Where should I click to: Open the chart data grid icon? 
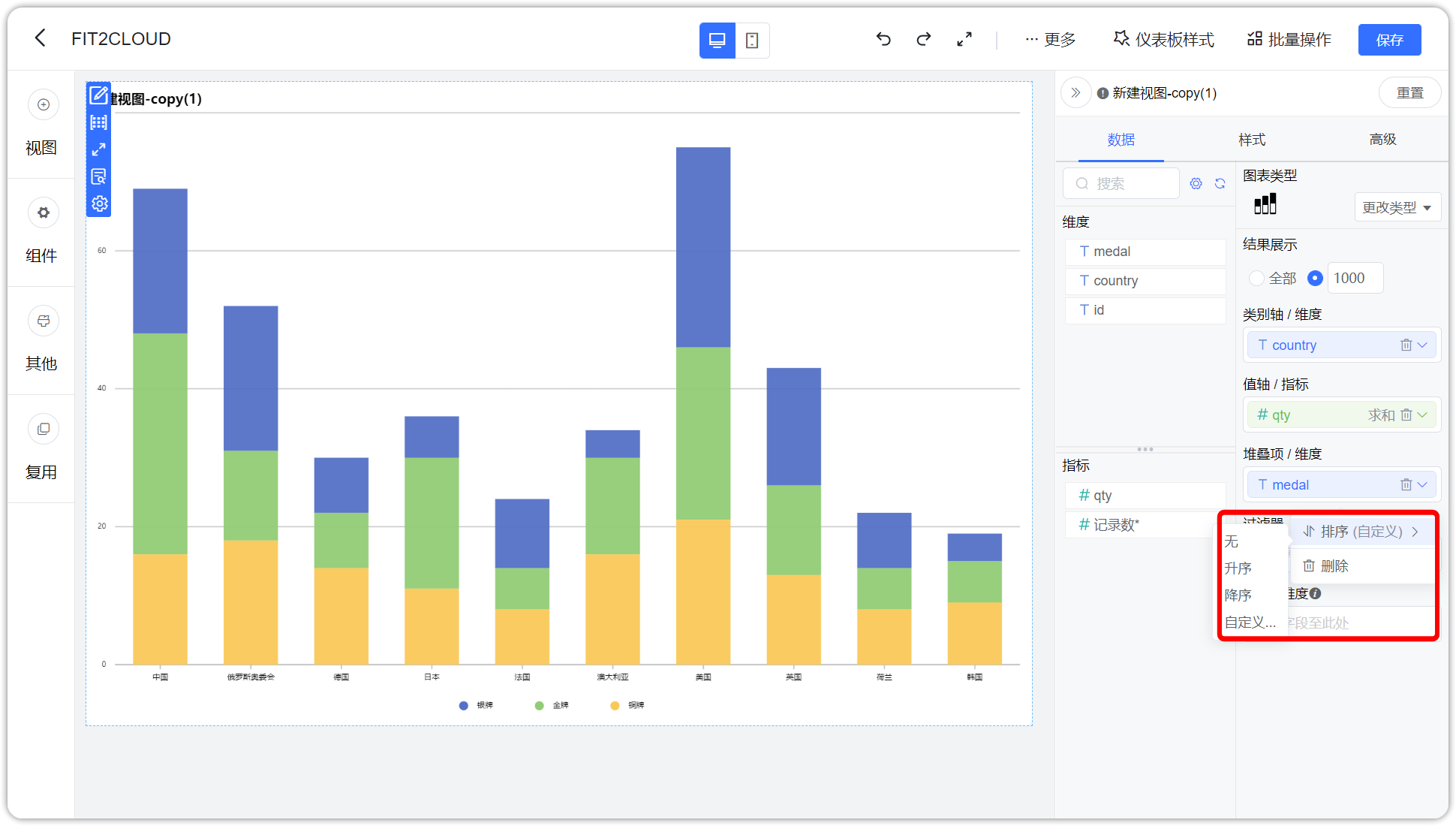point(98,122)
